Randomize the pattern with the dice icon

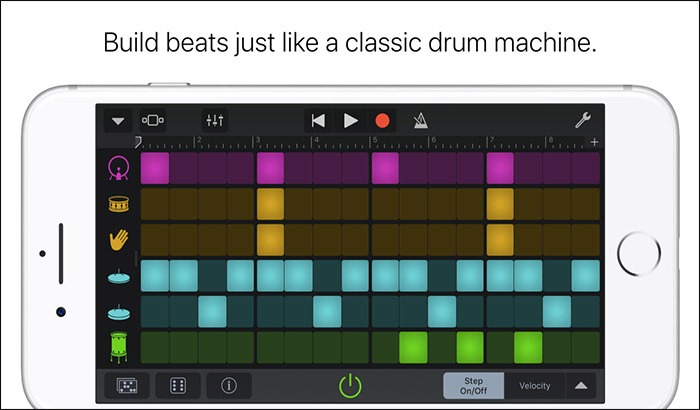point(178,385)
